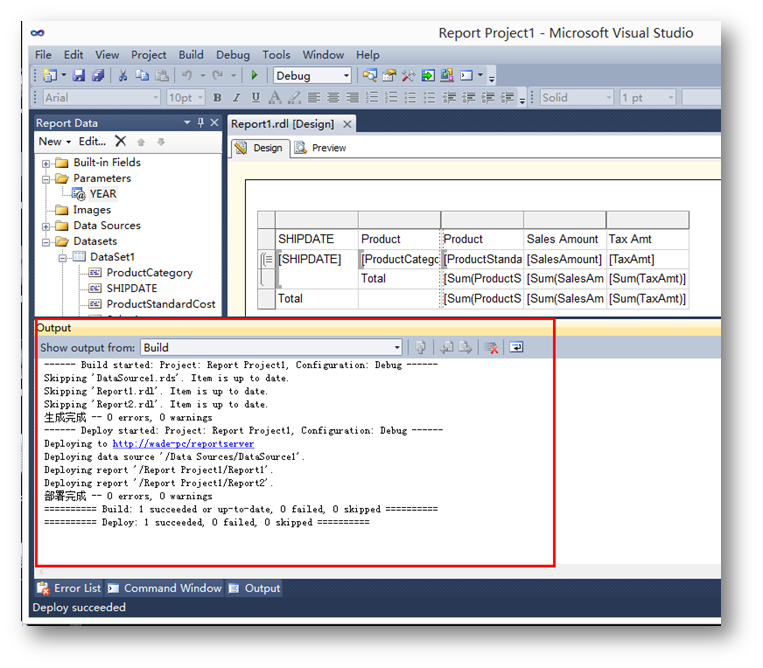Open the http://wade-pc/reportserver link
Image resolution: width=763 pixels, height=668 pixels.
tap(183, 444)
